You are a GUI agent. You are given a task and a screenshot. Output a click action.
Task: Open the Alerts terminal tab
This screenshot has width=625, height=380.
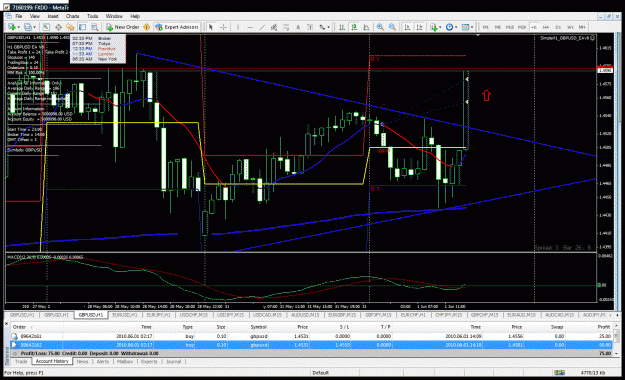(102, 362)
